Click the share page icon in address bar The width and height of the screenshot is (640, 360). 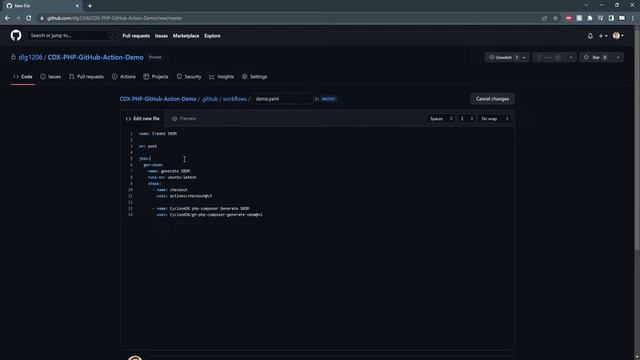point(544,18)
